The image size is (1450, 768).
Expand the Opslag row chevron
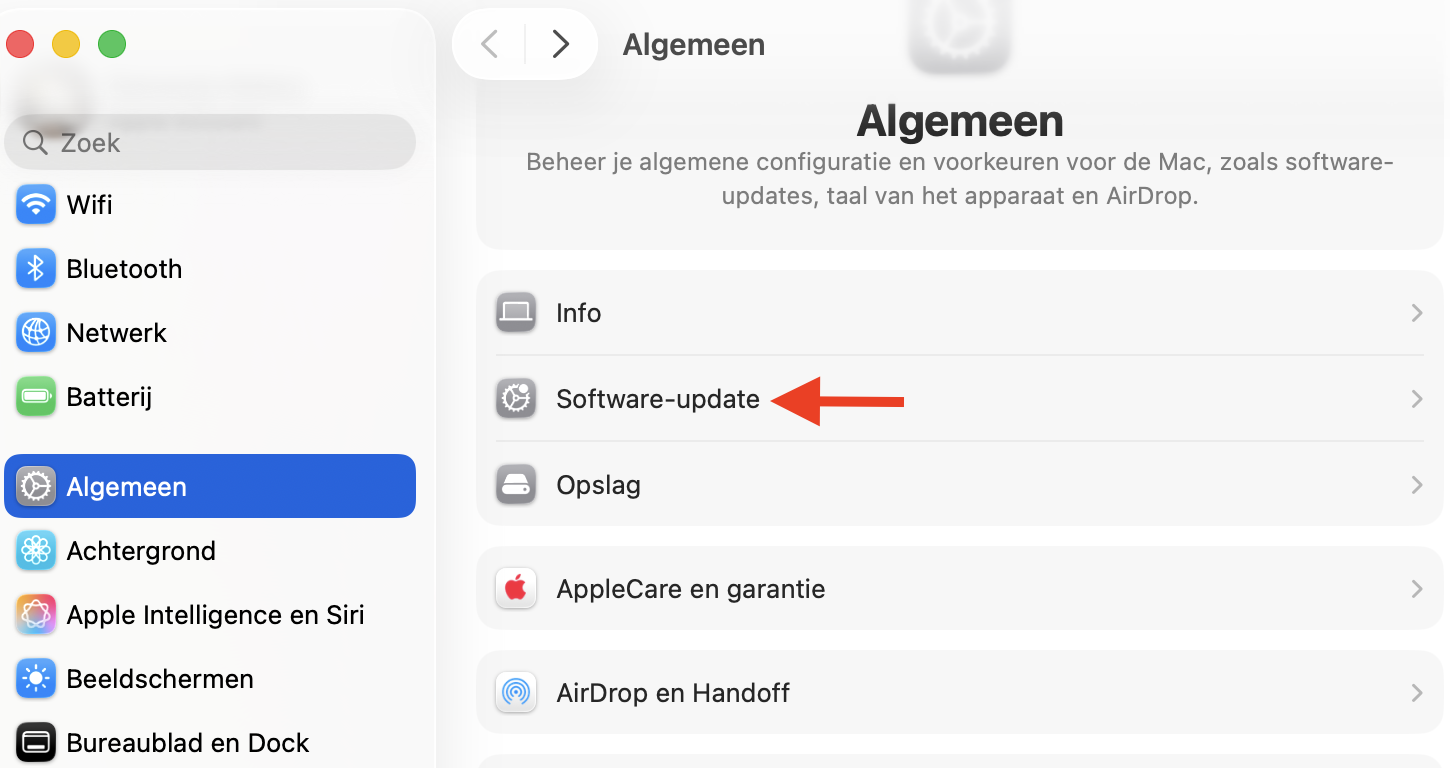point(1416,484)
